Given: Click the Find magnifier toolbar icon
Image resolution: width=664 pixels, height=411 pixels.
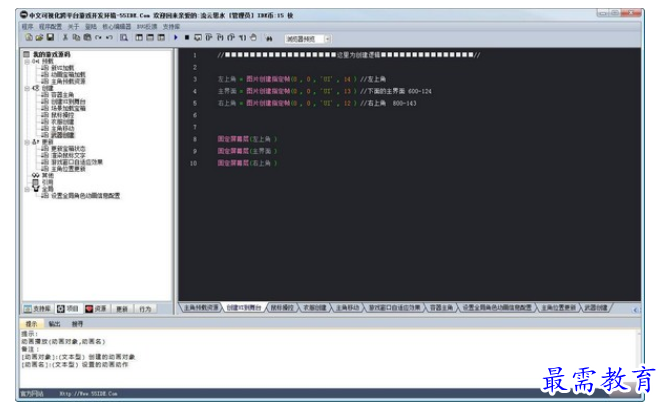Looking at the screenshot, I should click(124, 38).
